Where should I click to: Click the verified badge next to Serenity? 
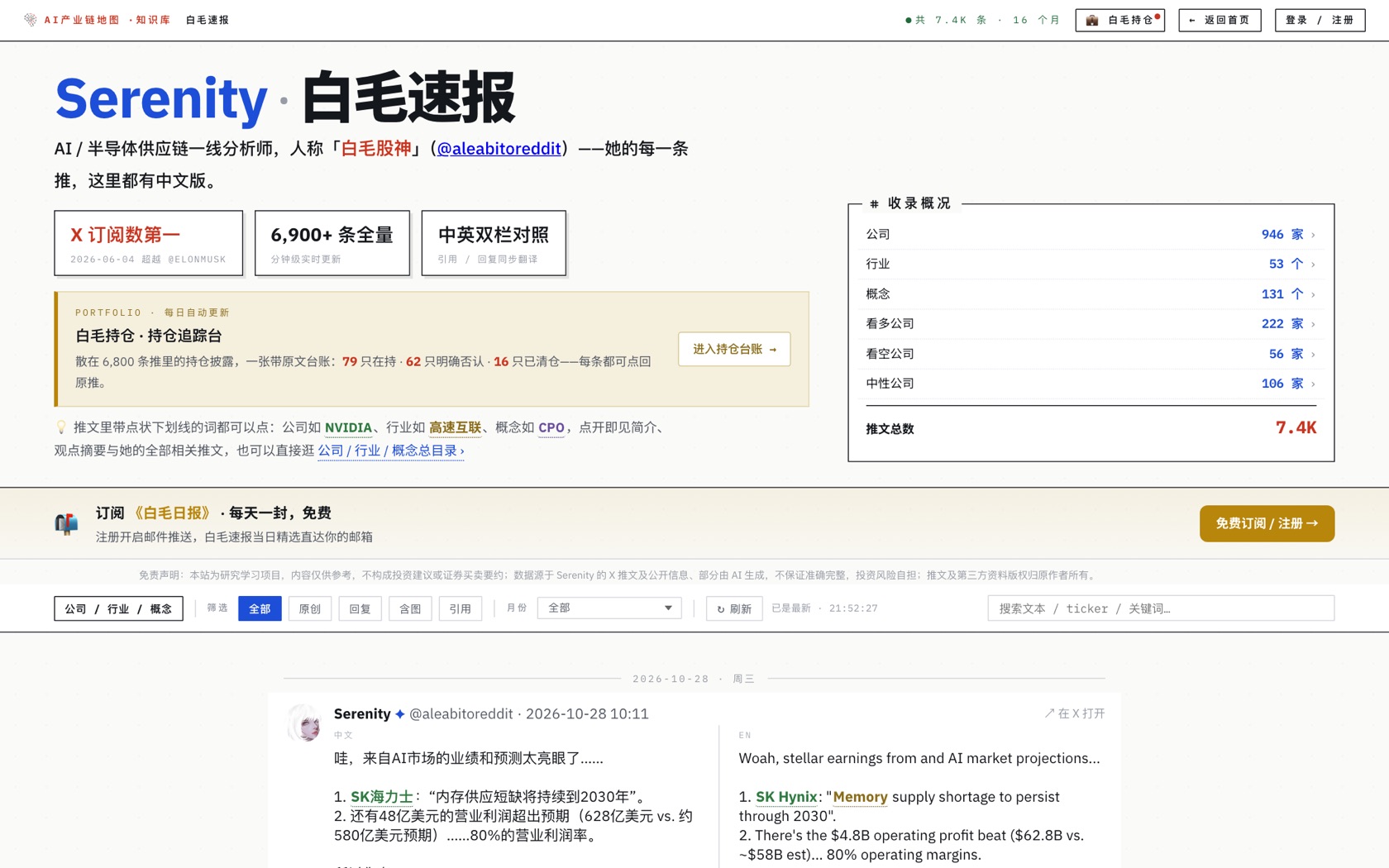400,714
